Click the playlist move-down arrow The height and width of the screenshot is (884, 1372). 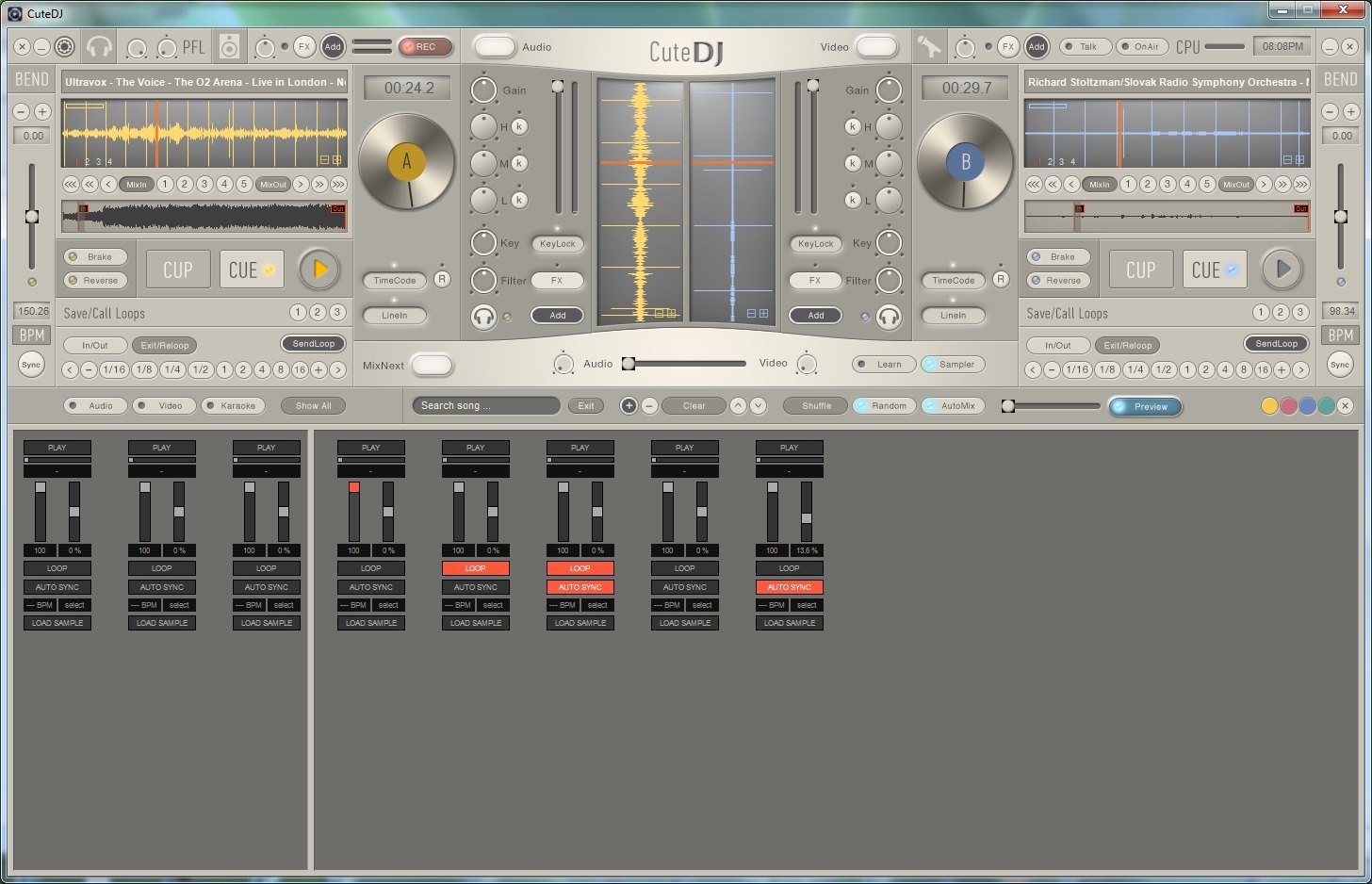758,406
